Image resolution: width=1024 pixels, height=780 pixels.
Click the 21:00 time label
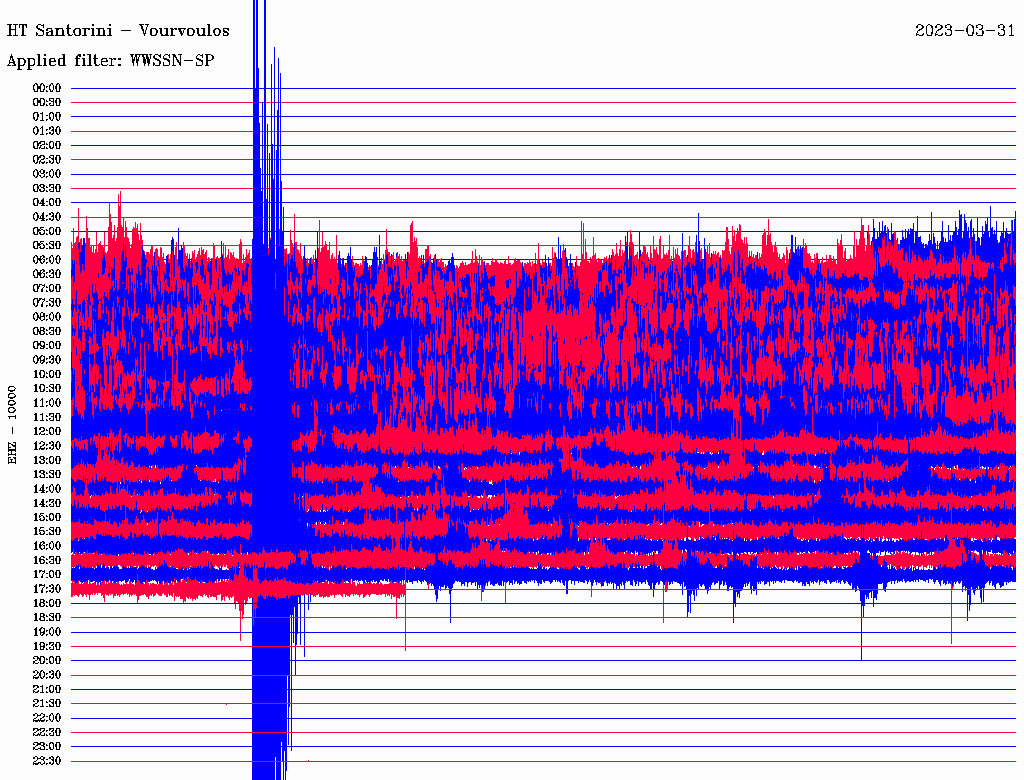pos(47,689)
